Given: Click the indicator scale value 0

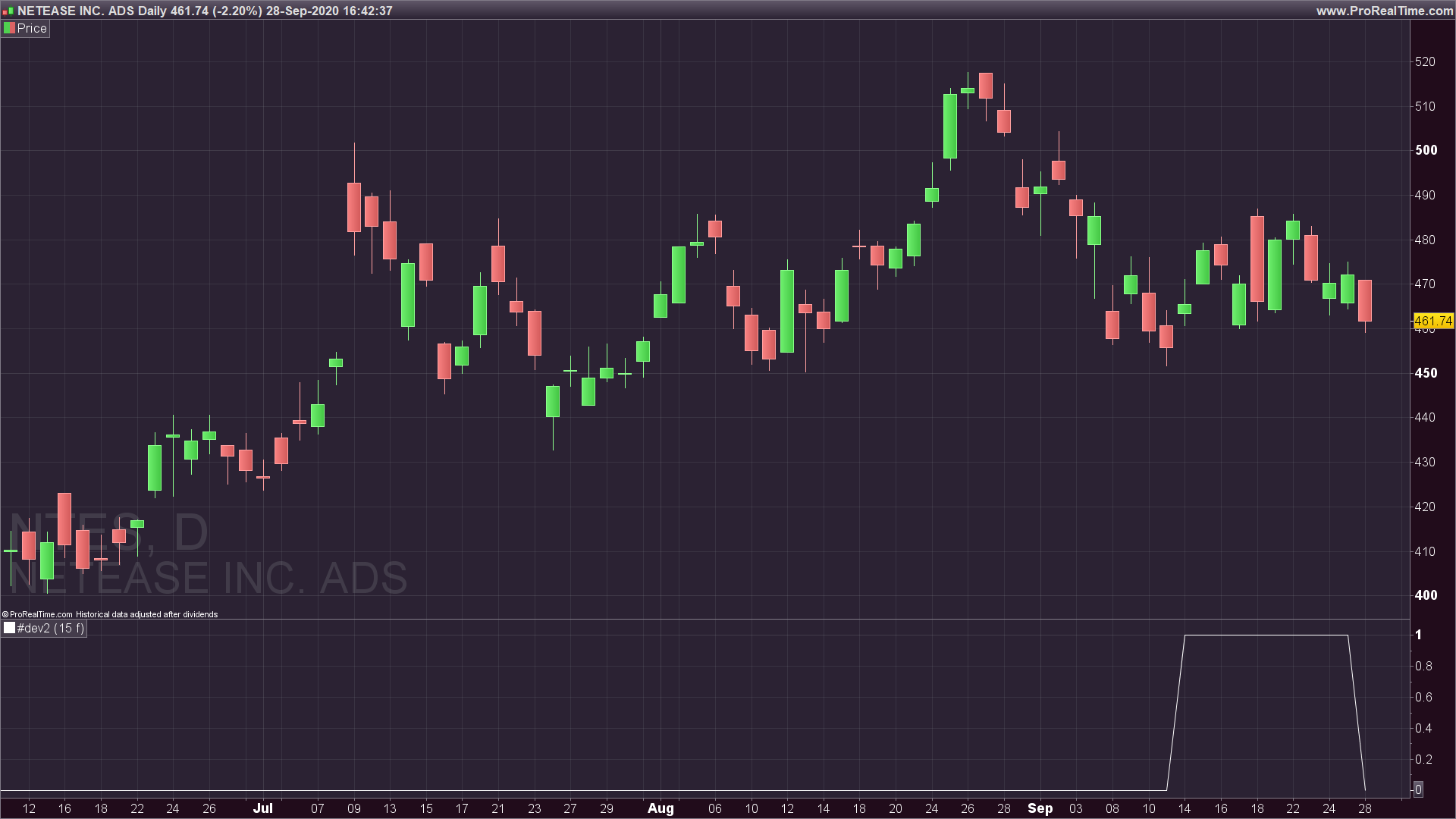Looking at the screenshot, I should click(1418, 789).
